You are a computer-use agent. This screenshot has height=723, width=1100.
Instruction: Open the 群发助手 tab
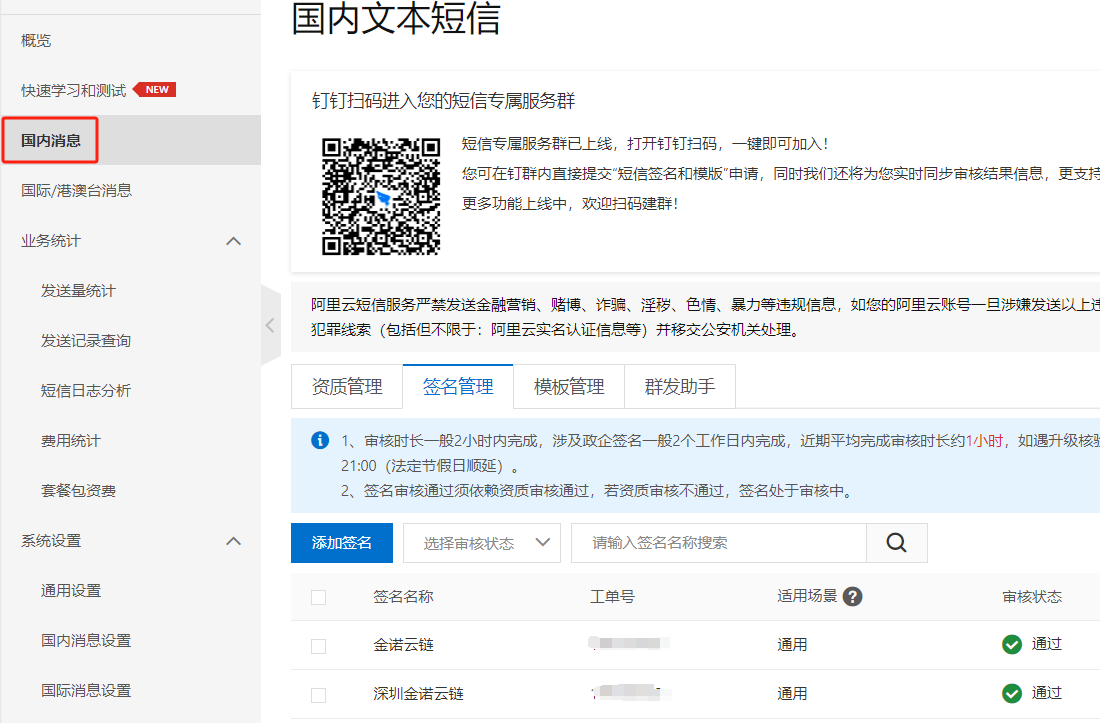(680, 387)
